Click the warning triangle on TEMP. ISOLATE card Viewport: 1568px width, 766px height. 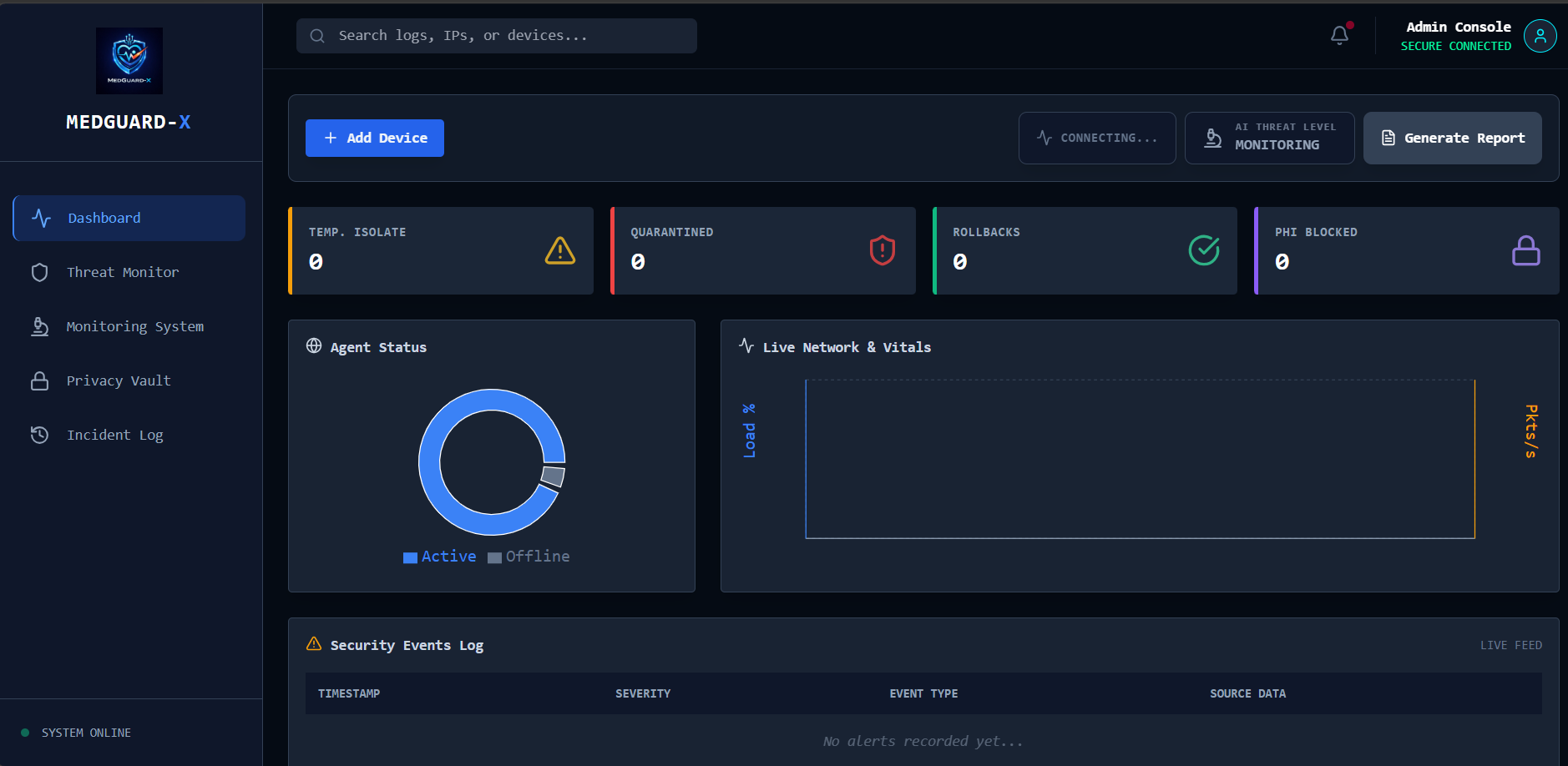click(x=559, y=250)
